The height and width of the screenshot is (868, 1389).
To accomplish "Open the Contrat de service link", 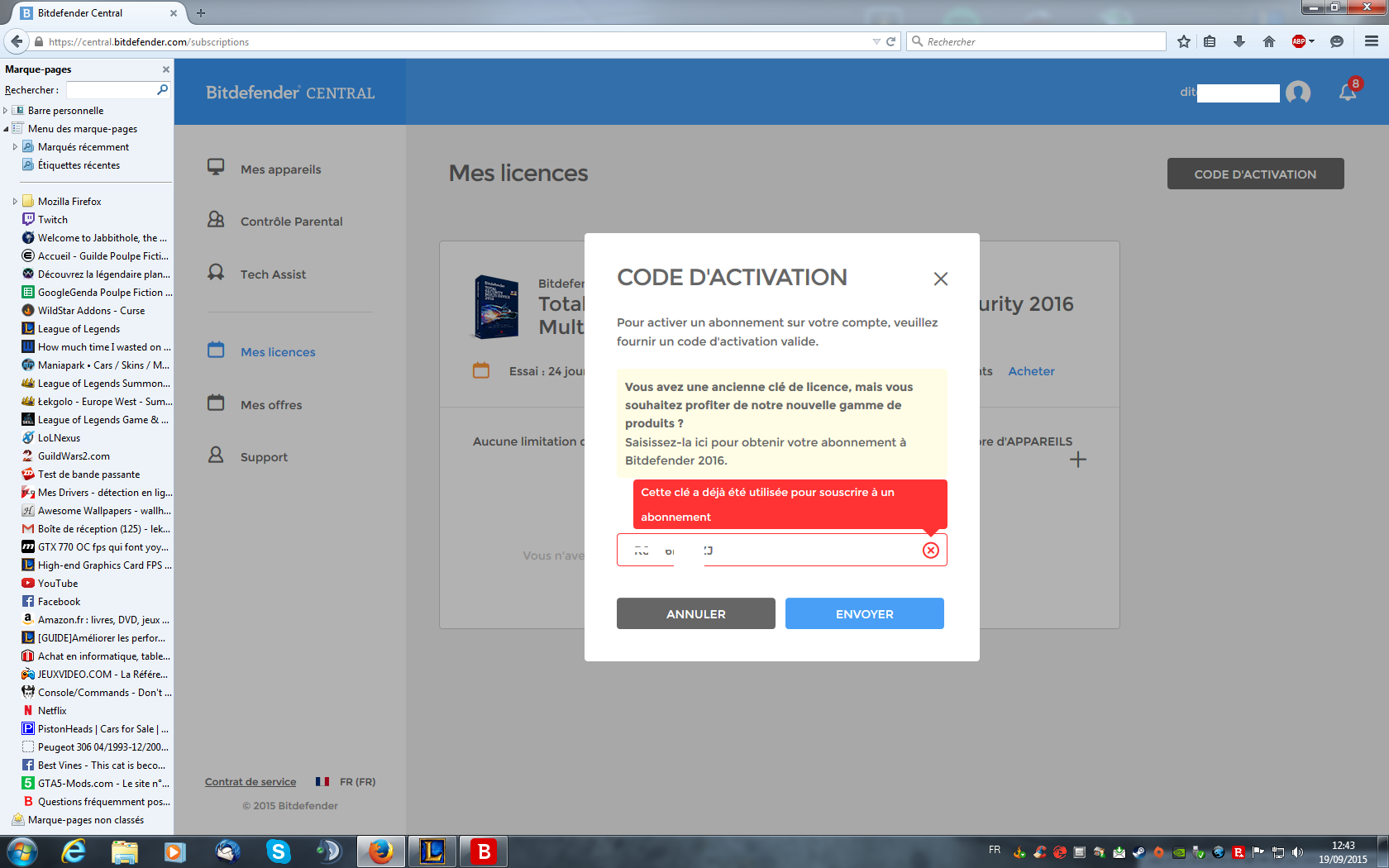I will pos(251,782).
